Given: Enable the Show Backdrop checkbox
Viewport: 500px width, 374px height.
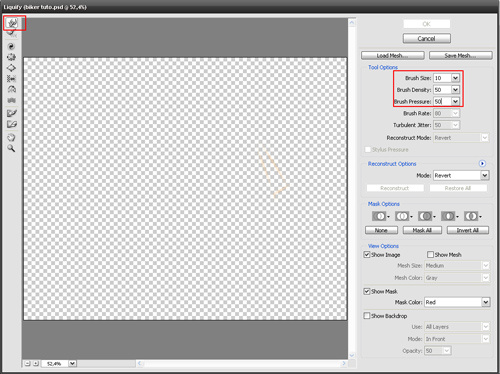Looking at the screenshot, I should [x=367, y=316].
